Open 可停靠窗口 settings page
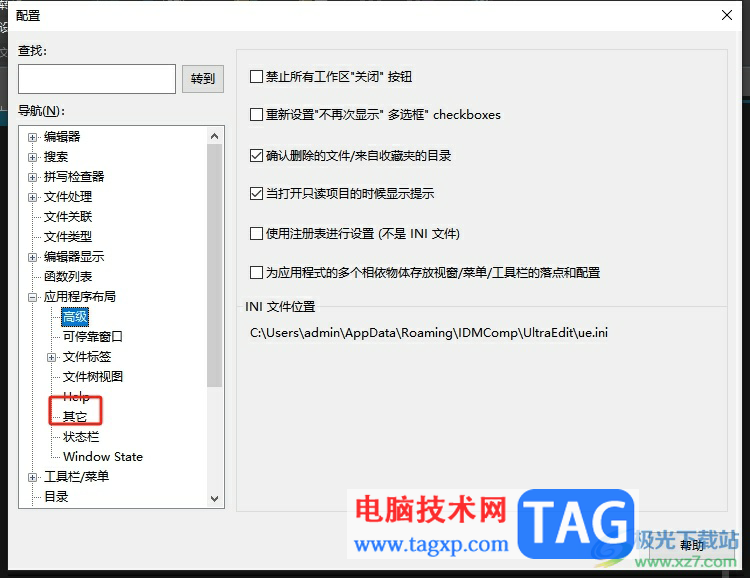The height and width of the screenshot is (578, 750). 93,337
